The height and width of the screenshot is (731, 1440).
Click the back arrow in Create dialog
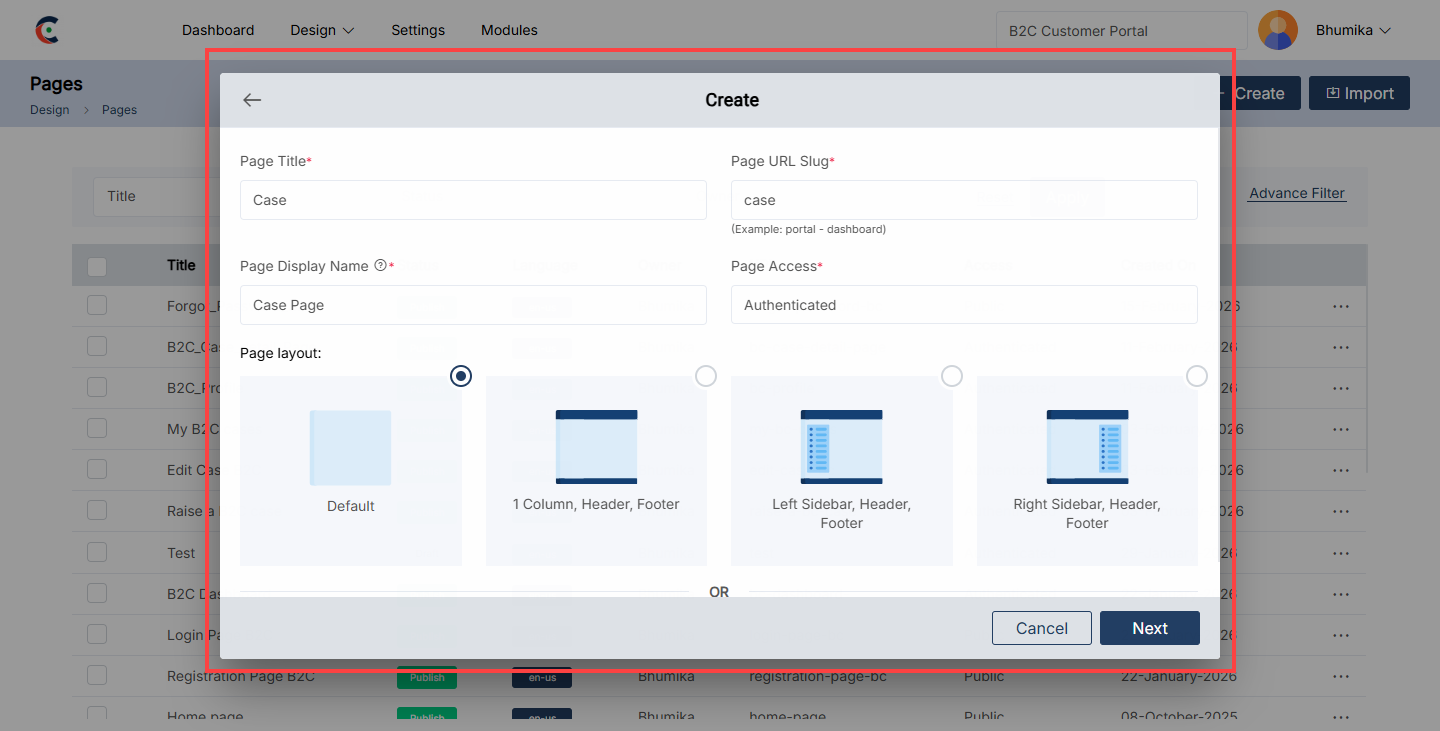pyautogui.click(x=252, y=100)
